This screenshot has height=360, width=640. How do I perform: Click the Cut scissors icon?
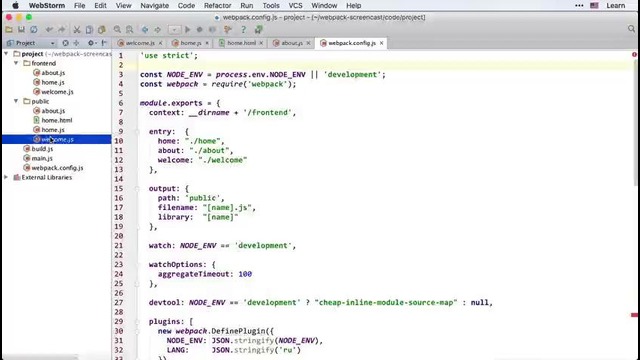(77, 29)
